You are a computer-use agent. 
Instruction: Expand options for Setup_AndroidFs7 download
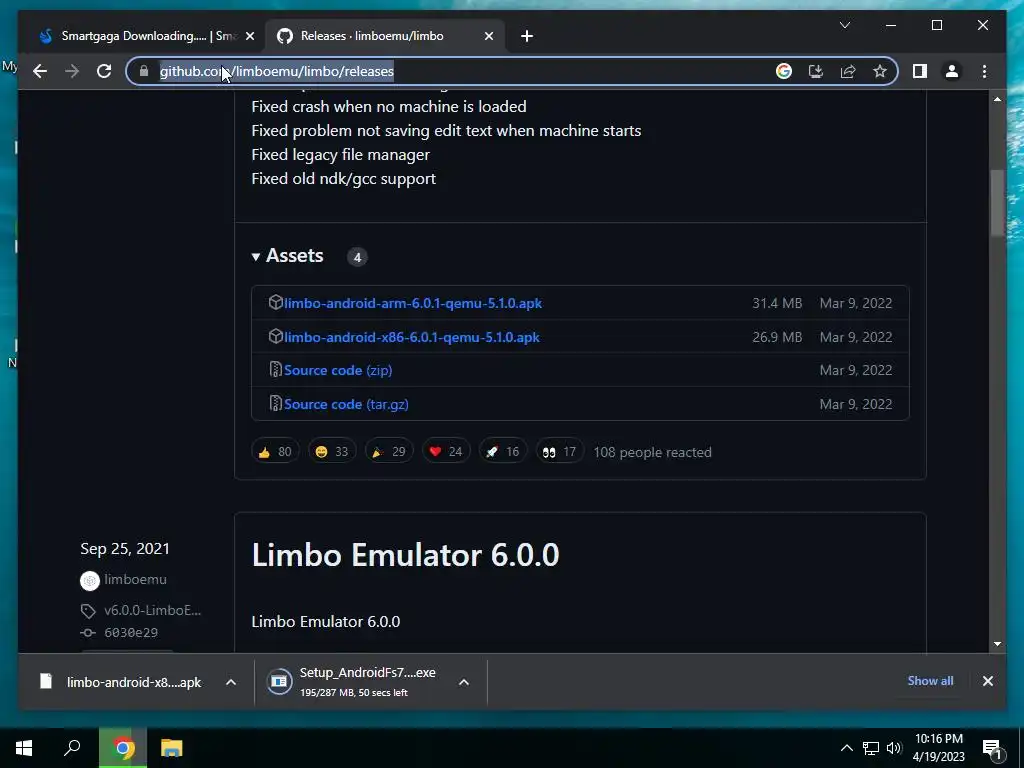(464, 682)
